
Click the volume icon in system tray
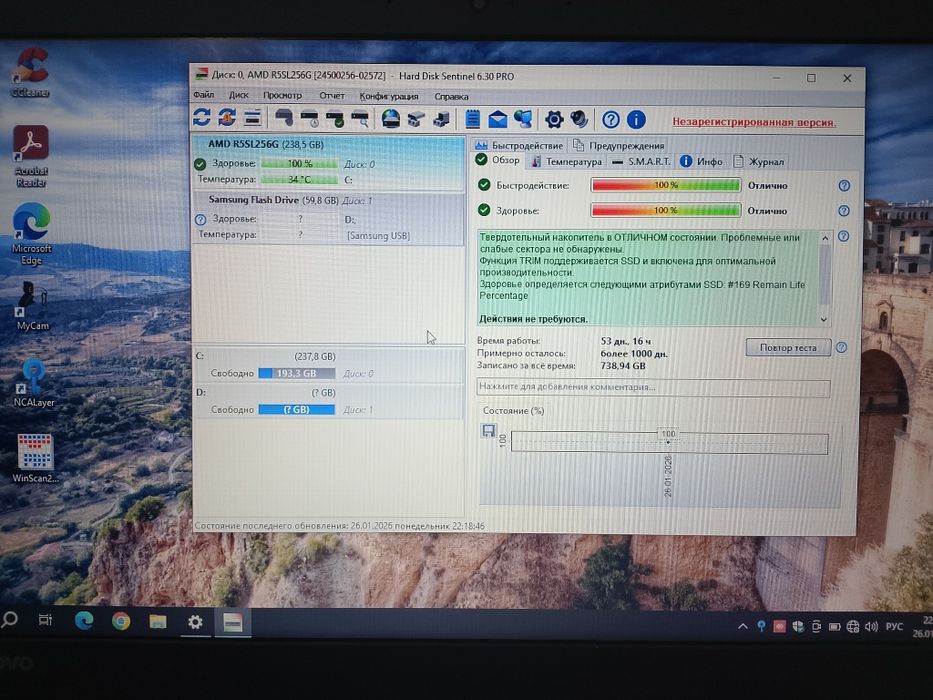[872, 626]
